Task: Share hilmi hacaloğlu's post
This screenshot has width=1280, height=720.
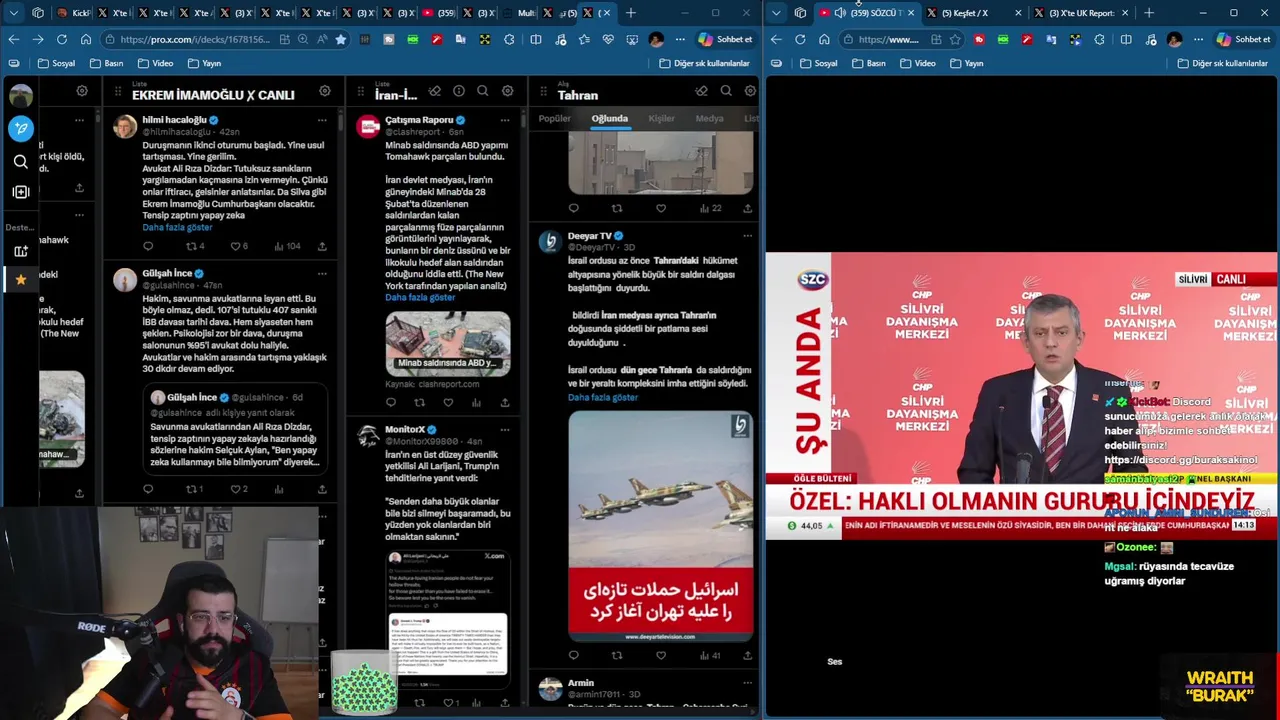Action: coord(322,246)
